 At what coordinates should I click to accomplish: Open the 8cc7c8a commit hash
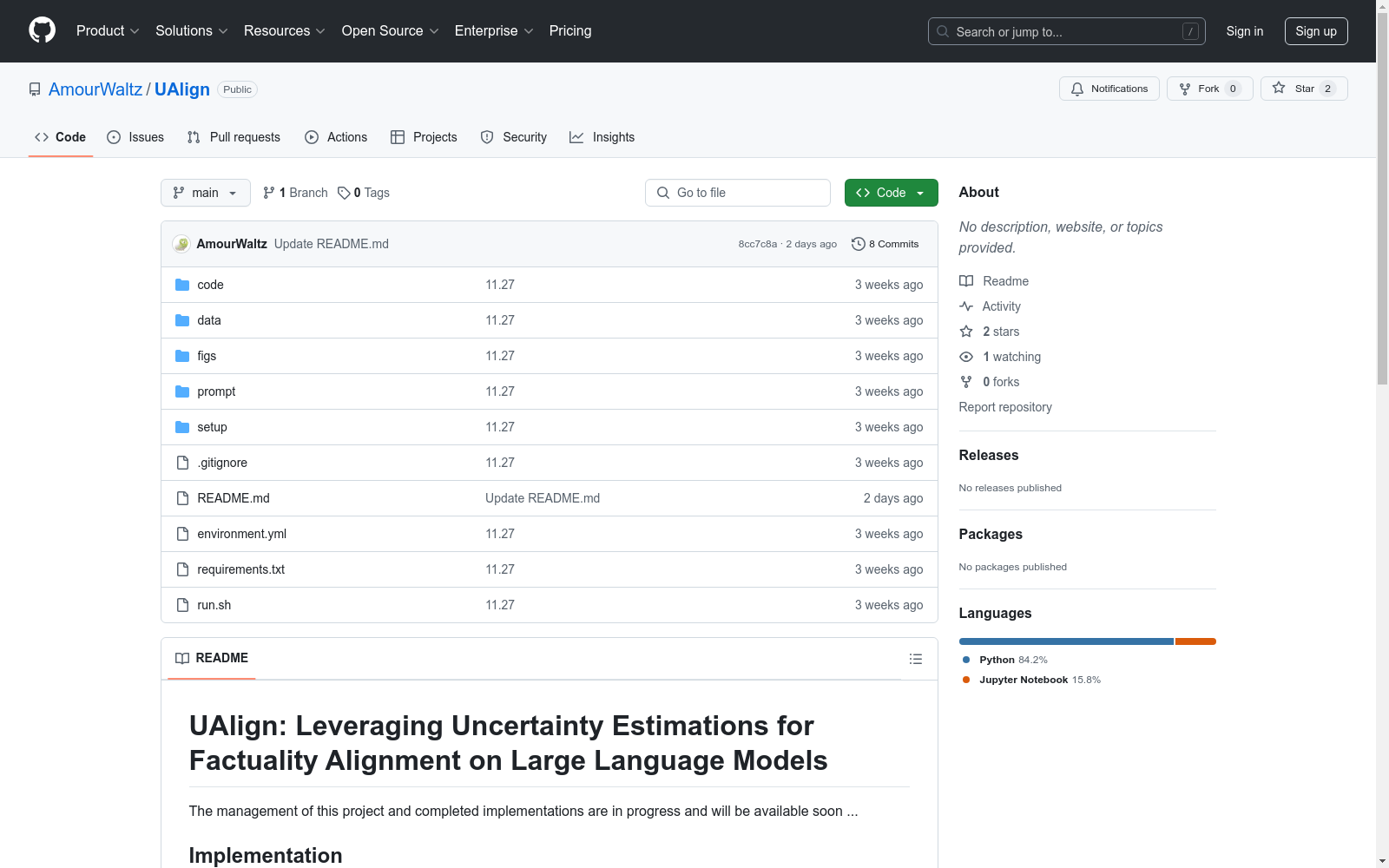point(758,244)
